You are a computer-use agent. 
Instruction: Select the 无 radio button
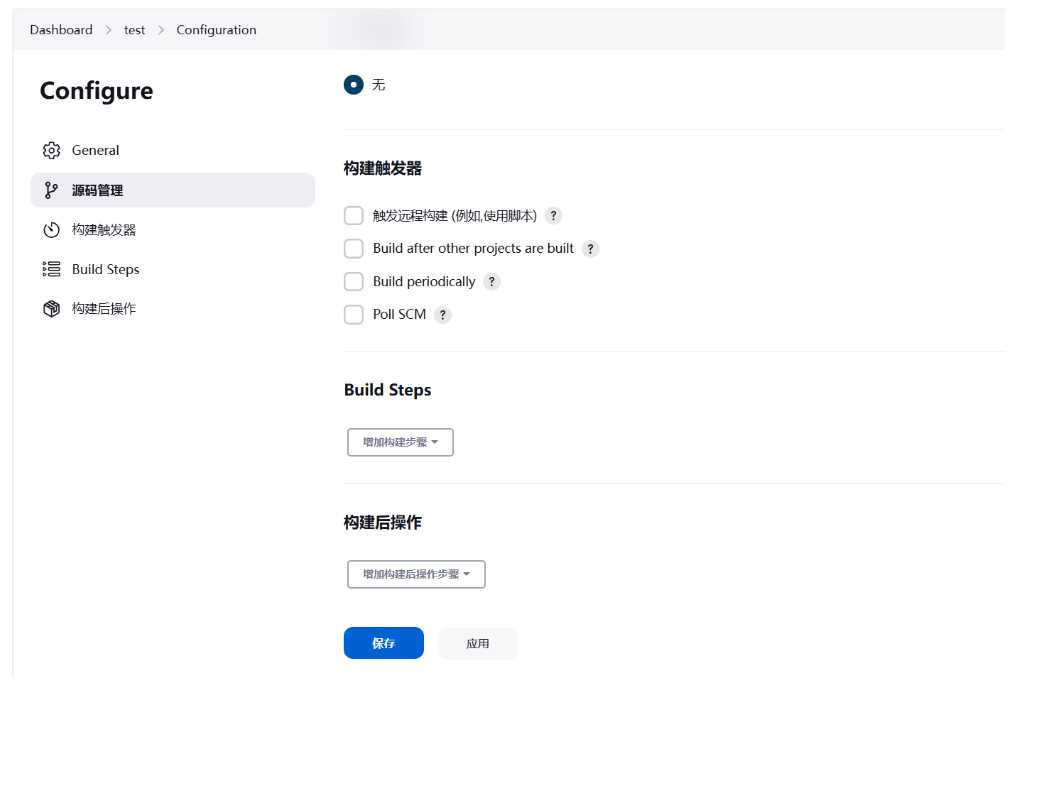(x=354, y=85)
